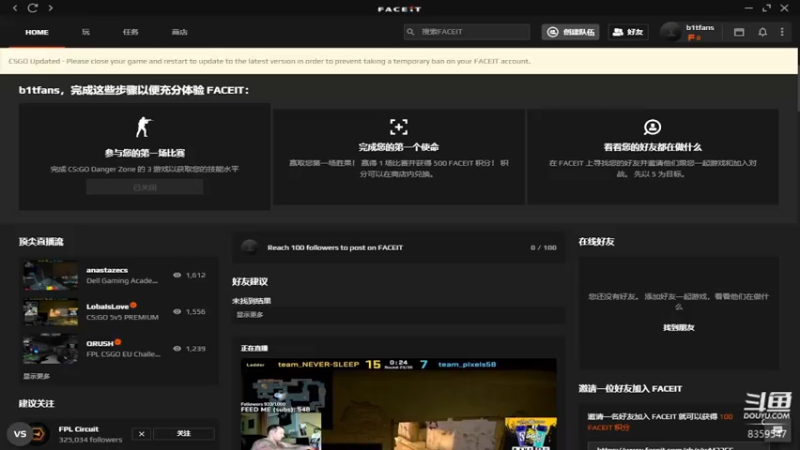The image size is (800, 450).
Task: Switch to the 任务 tab
Action: pos(130,32)
